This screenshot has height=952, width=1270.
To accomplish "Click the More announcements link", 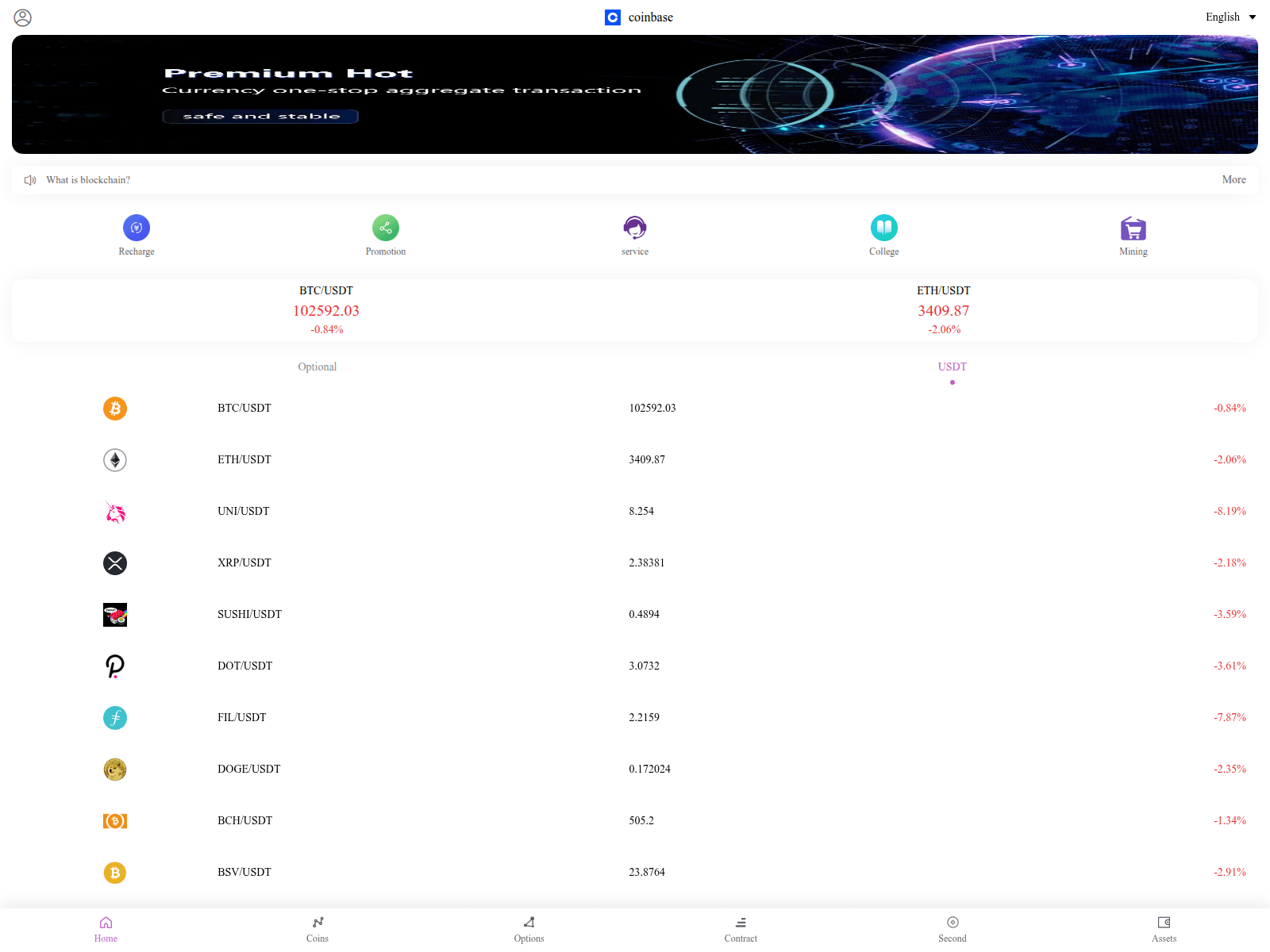I will coord(1233,180).
